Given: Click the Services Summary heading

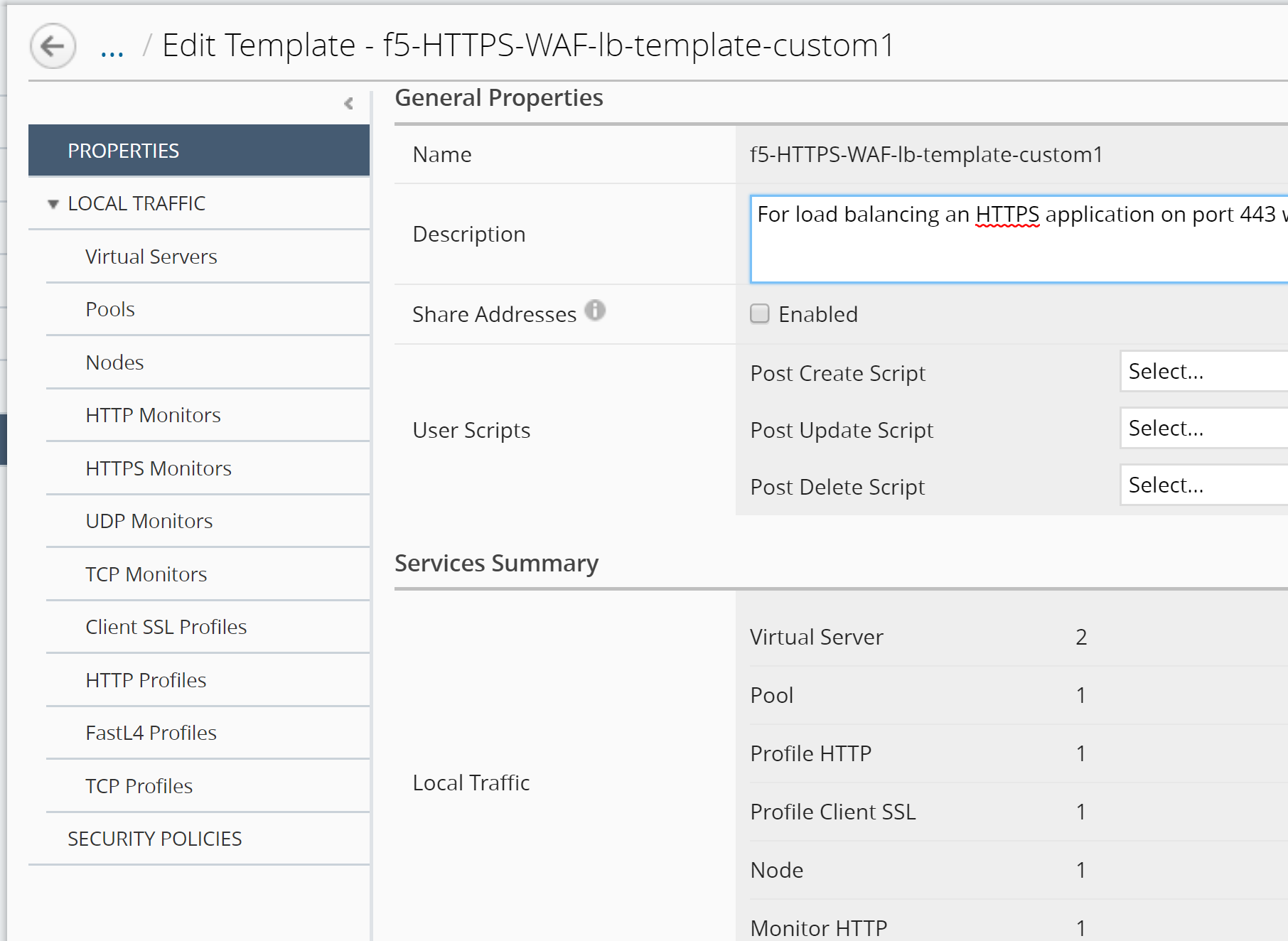Looking at the screenshot, I should click(x=497, y=564).
